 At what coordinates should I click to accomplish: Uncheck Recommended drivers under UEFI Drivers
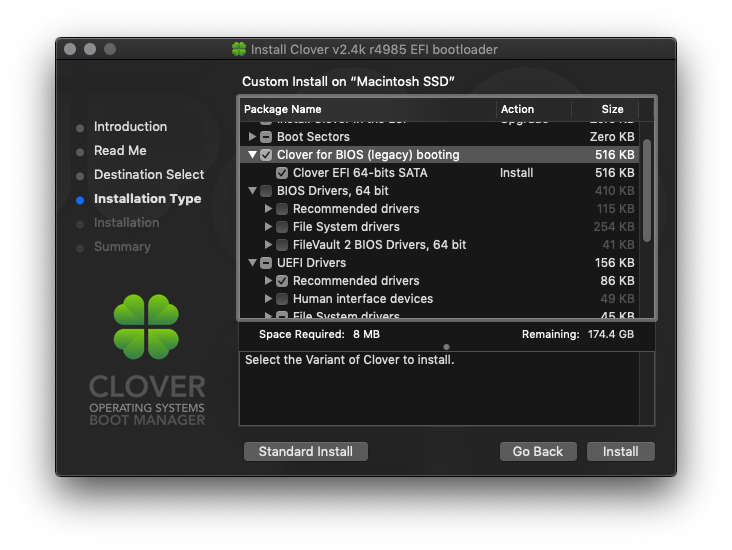(x=282, y=281)
